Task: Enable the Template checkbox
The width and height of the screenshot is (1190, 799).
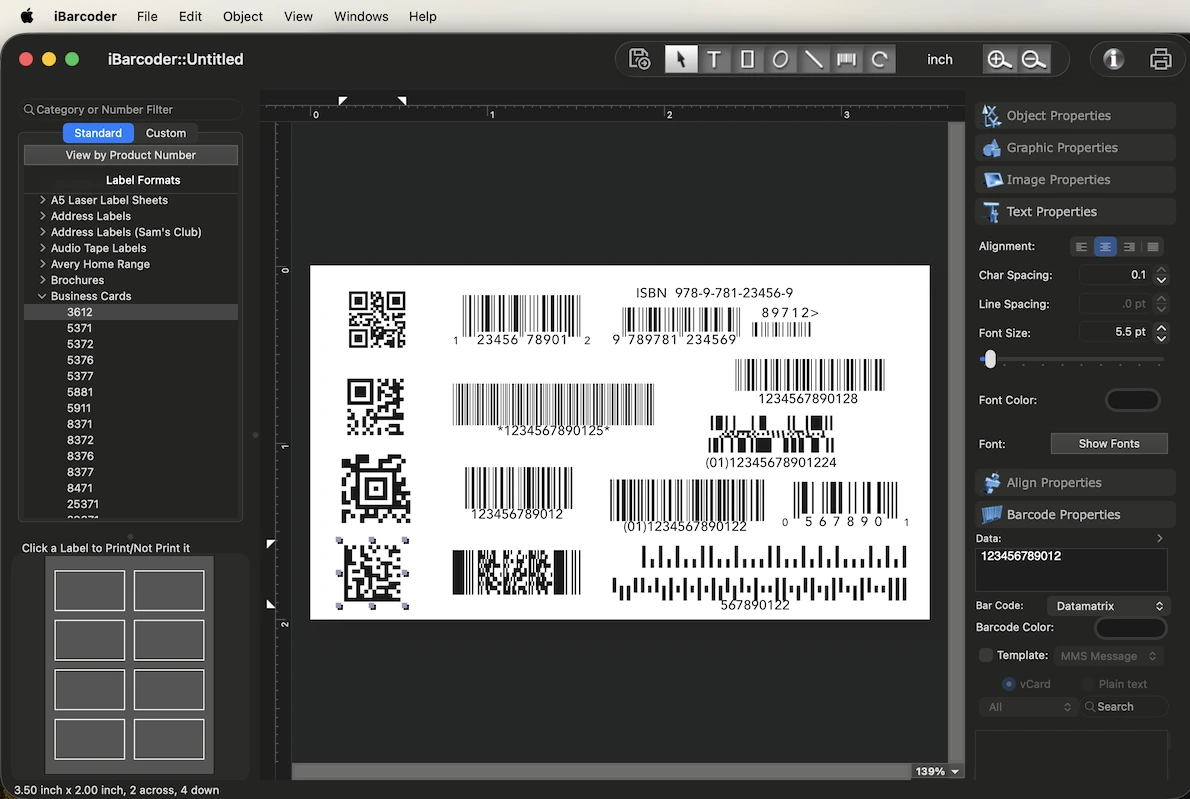Action: tap(986, 655)
